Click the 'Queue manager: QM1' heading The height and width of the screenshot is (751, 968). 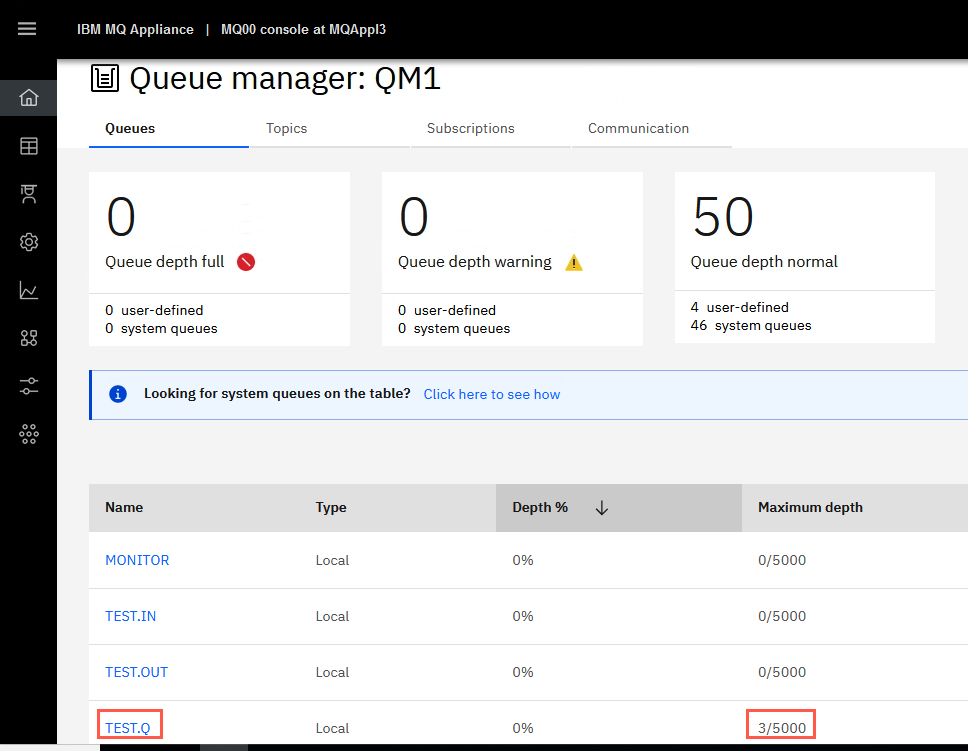(285, 79)
